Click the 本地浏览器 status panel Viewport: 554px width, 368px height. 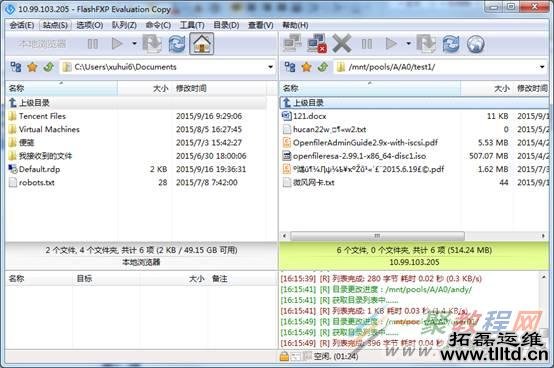click(x=141, y=256)
